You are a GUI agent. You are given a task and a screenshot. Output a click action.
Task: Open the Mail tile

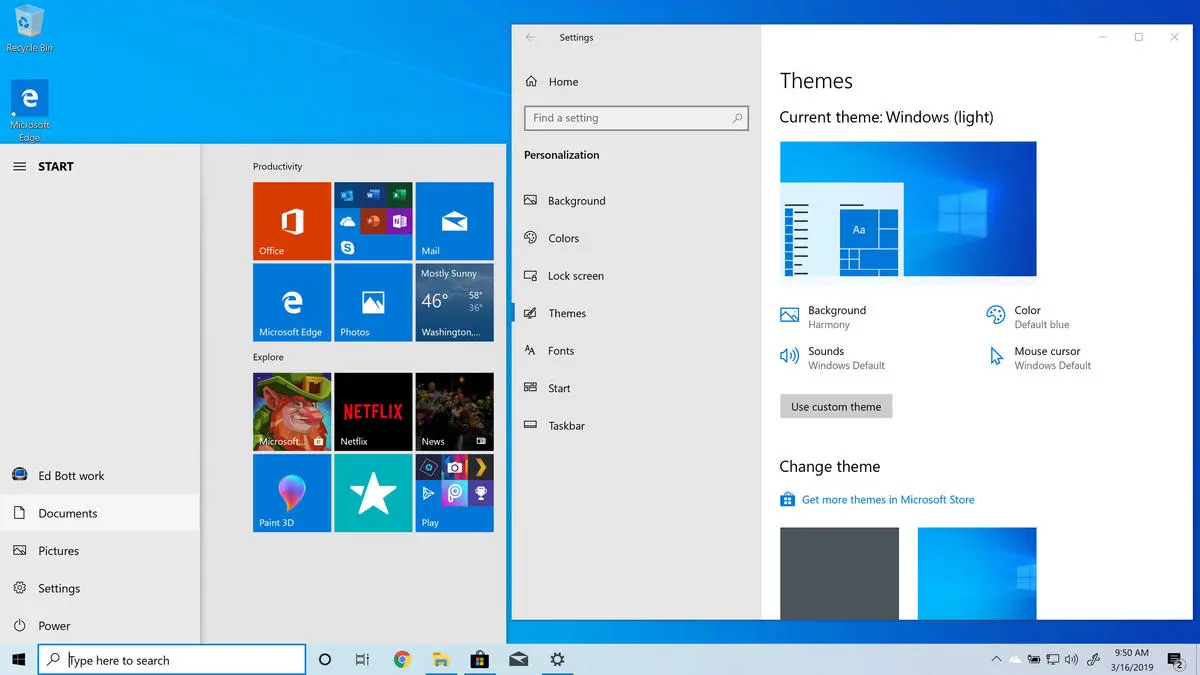click(454, 221)
